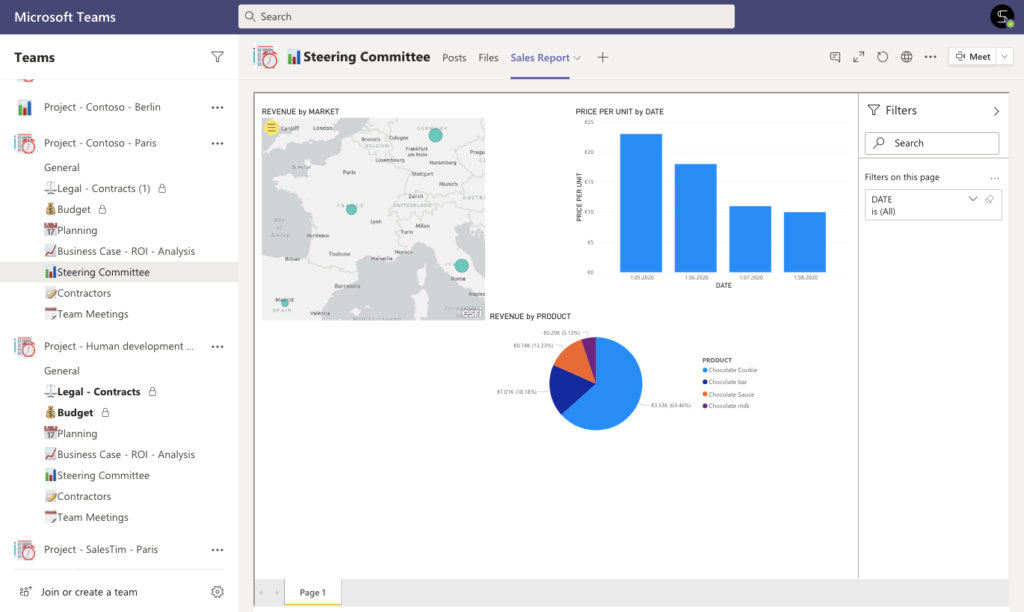This screenshot has height=612, width=1024.
Task: Open more options for the tab header
Action: pos(931,57)
